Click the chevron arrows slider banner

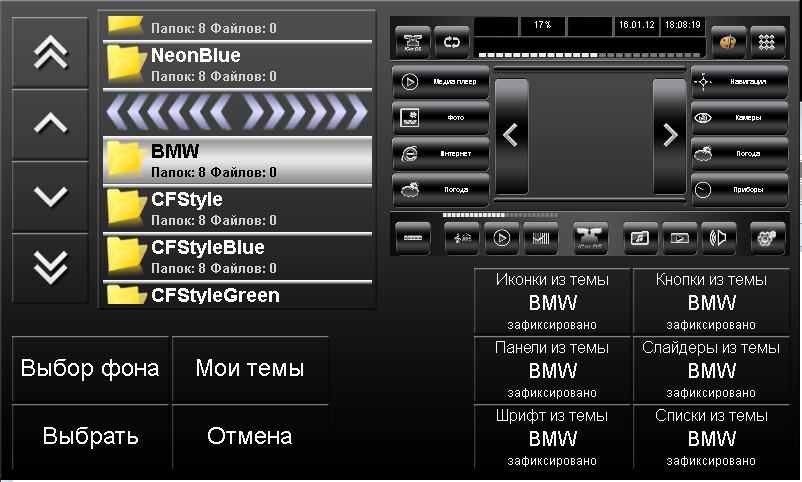(x=237, y=112)
